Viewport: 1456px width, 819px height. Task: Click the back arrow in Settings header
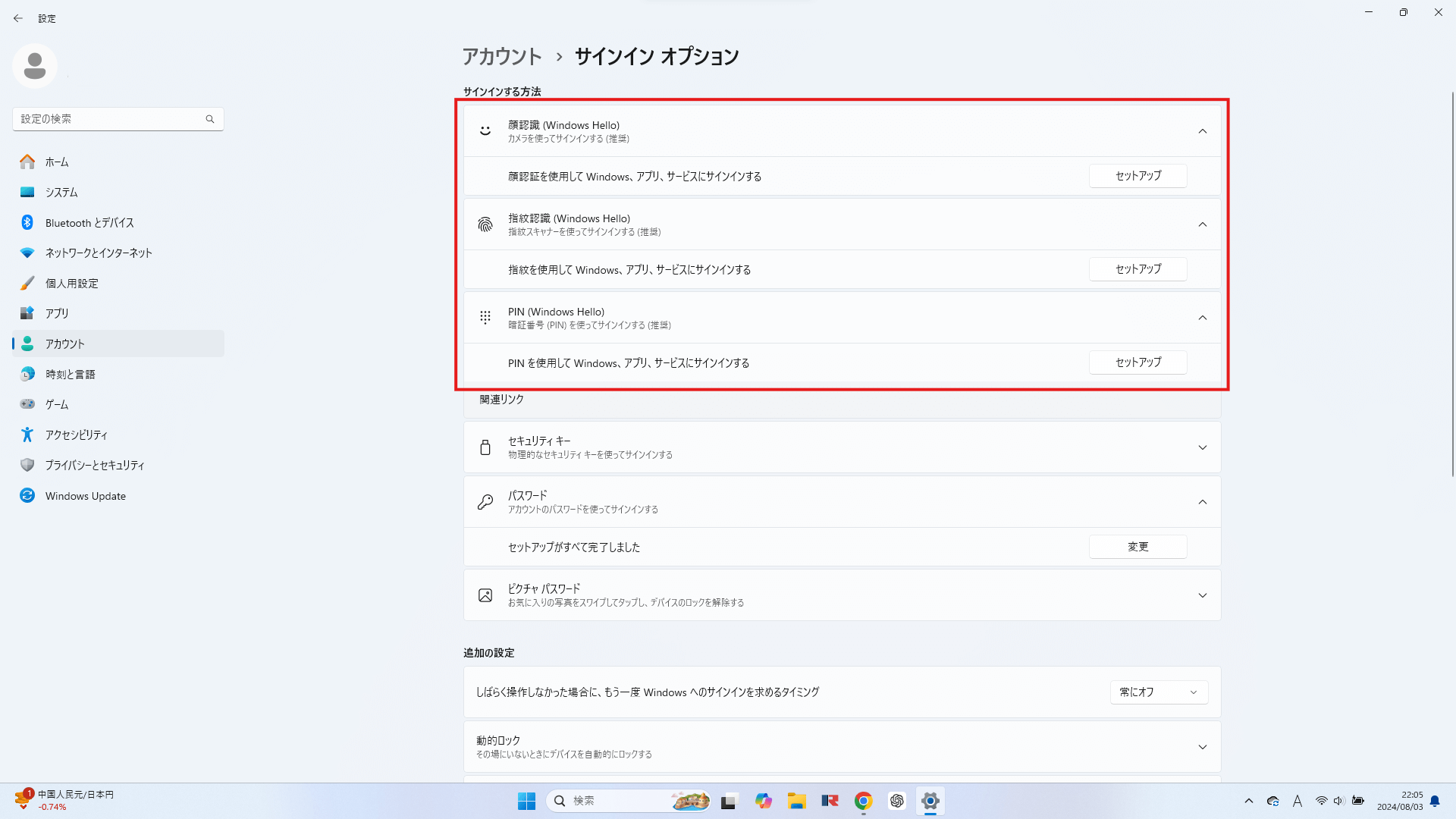(x=18, y=18)
